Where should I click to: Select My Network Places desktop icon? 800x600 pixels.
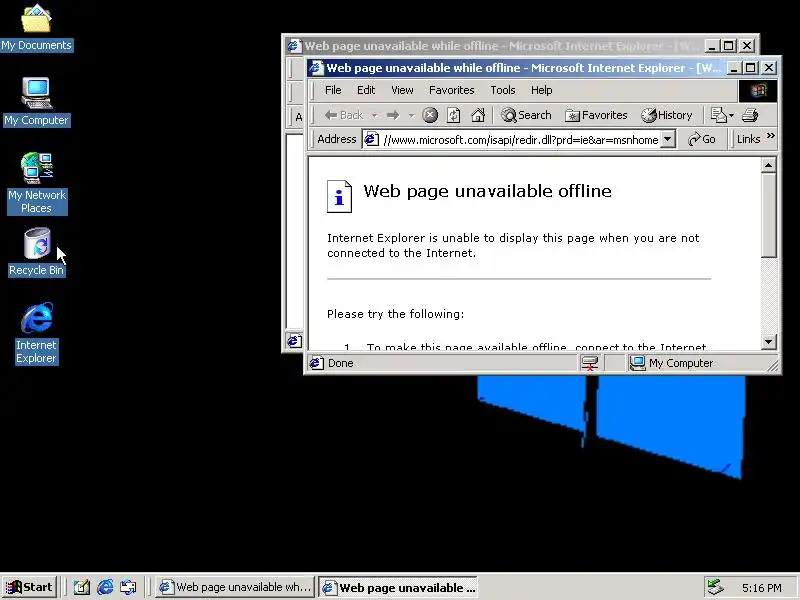pyautogui.click(x=37, y=183)
